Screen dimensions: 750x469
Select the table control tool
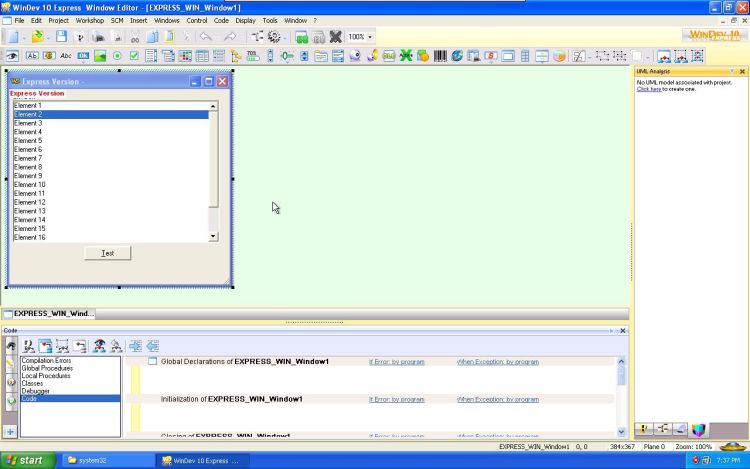tap(202, 56)
